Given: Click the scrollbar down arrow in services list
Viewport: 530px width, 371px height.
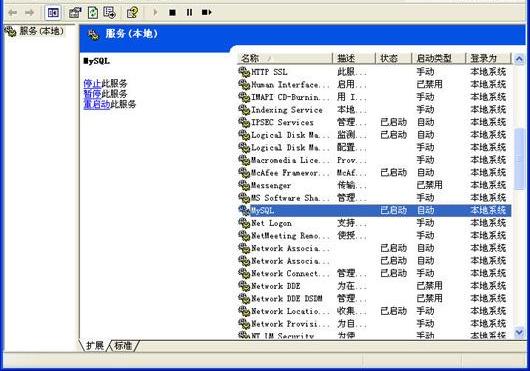Looking at the screenshot, I should pyautogui.click(x=519, y=333).
